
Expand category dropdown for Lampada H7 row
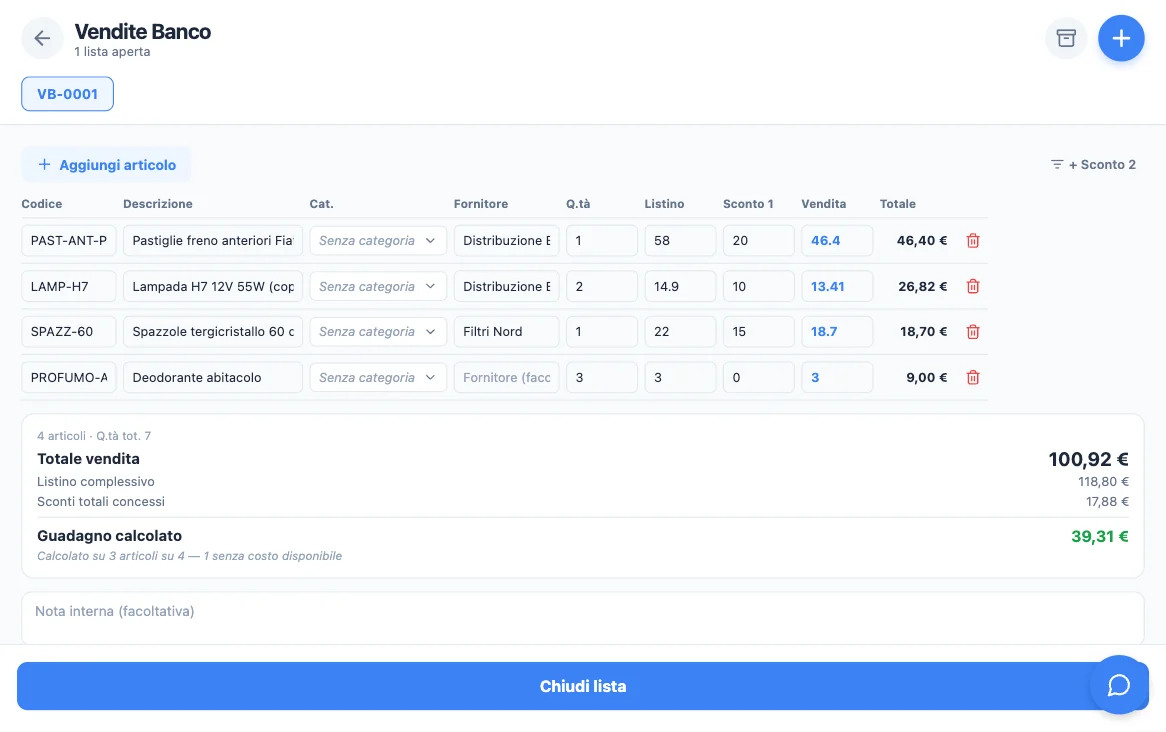coord(378,286)
